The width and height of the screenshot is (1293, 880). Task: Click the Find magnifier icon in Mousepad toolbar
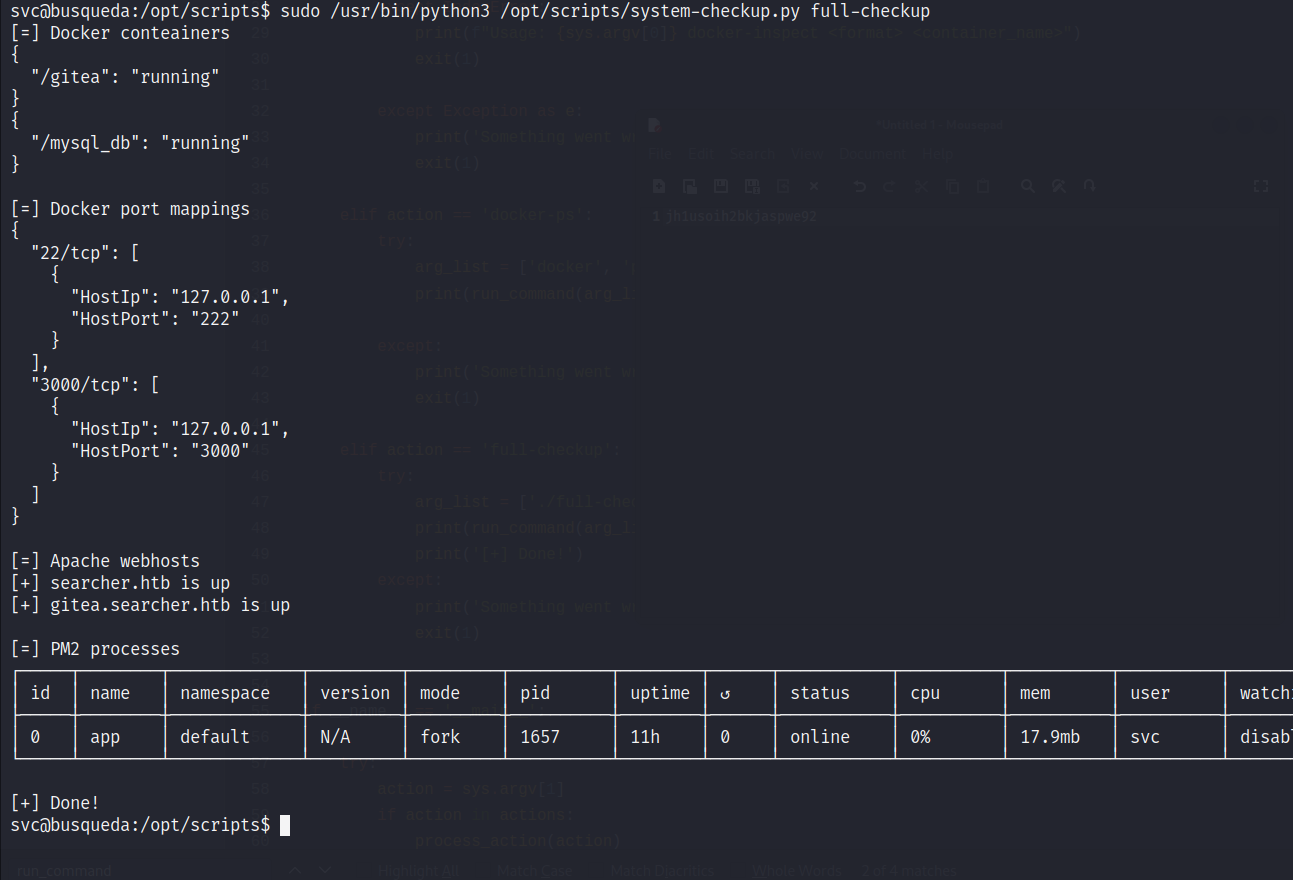[1028, 186]
